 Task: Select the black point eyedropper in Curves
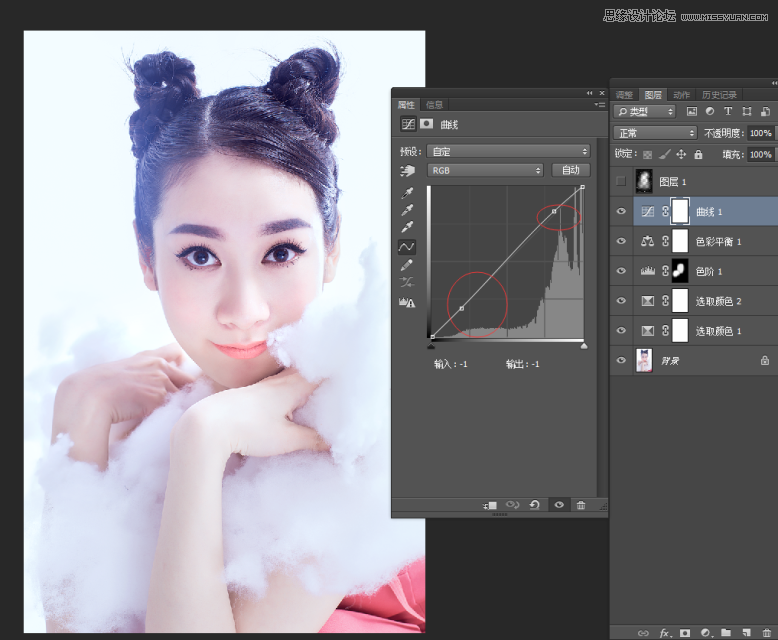[x=407, y=193]
